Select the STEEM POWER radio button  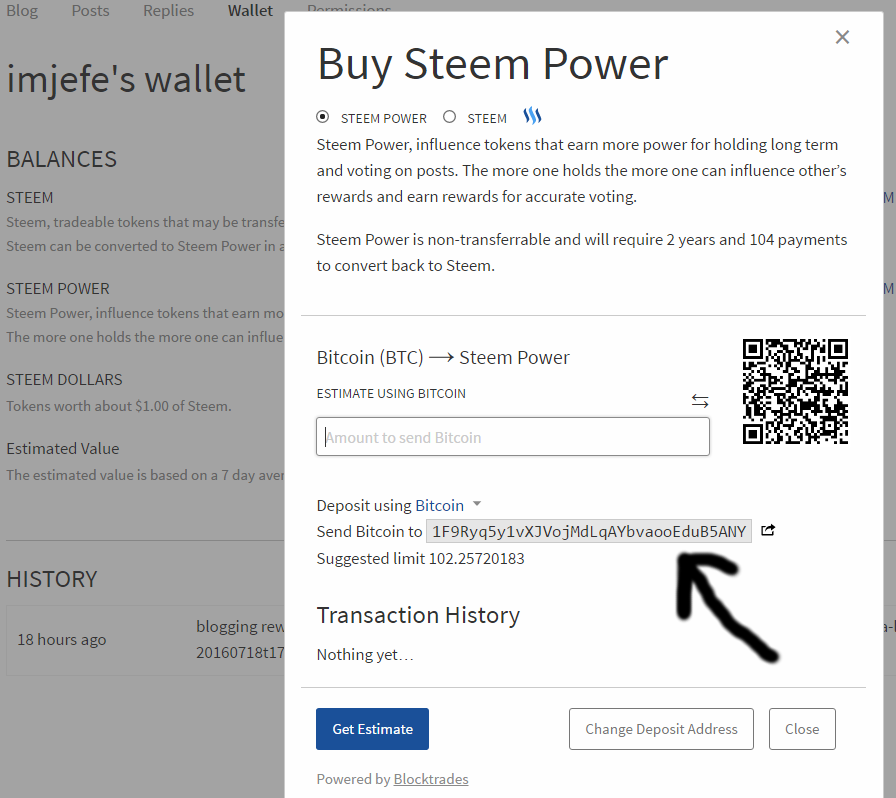pos(323,117)
